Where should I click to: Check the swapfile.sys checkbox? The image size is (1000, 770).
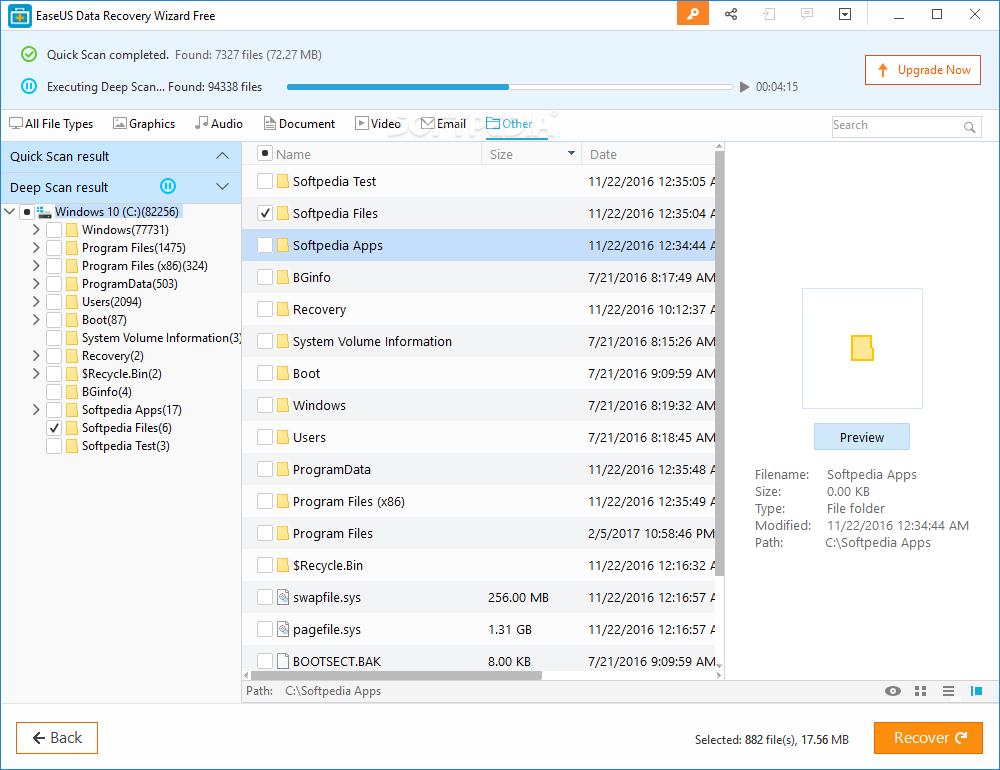tap(265, 597)
